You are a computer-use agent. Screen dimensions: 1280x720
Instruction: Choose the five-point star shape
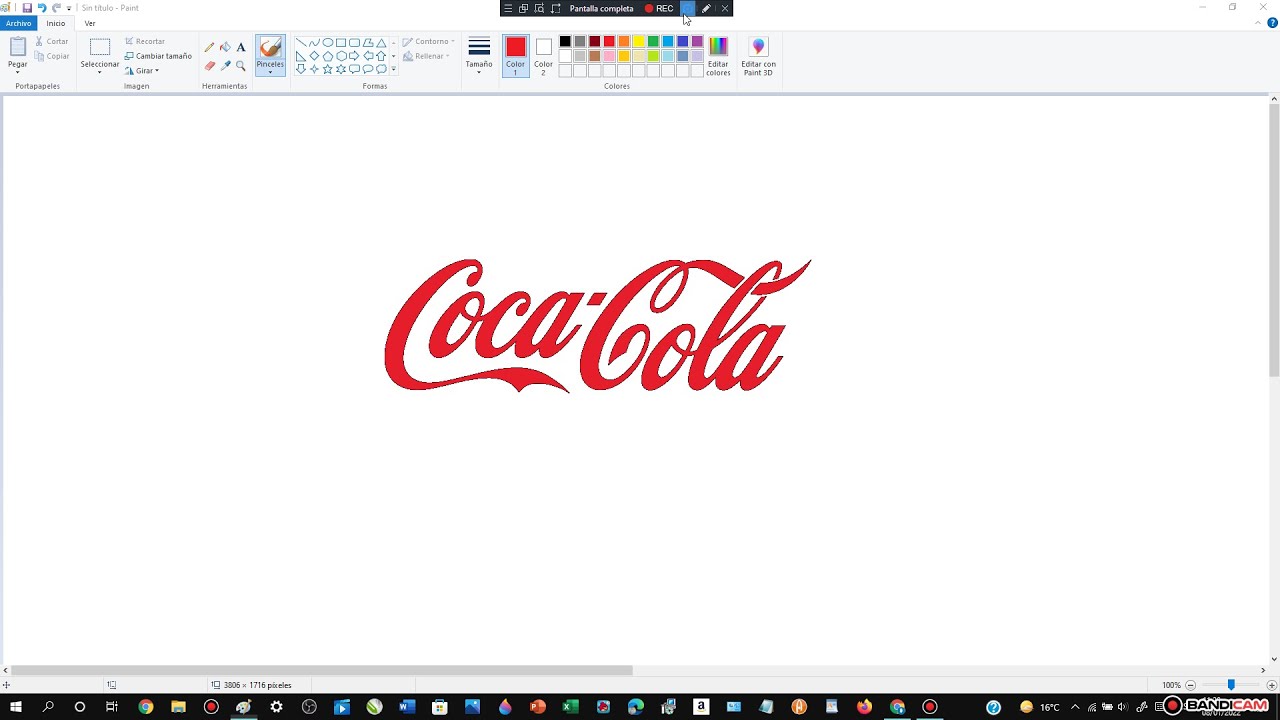[328, 69]
